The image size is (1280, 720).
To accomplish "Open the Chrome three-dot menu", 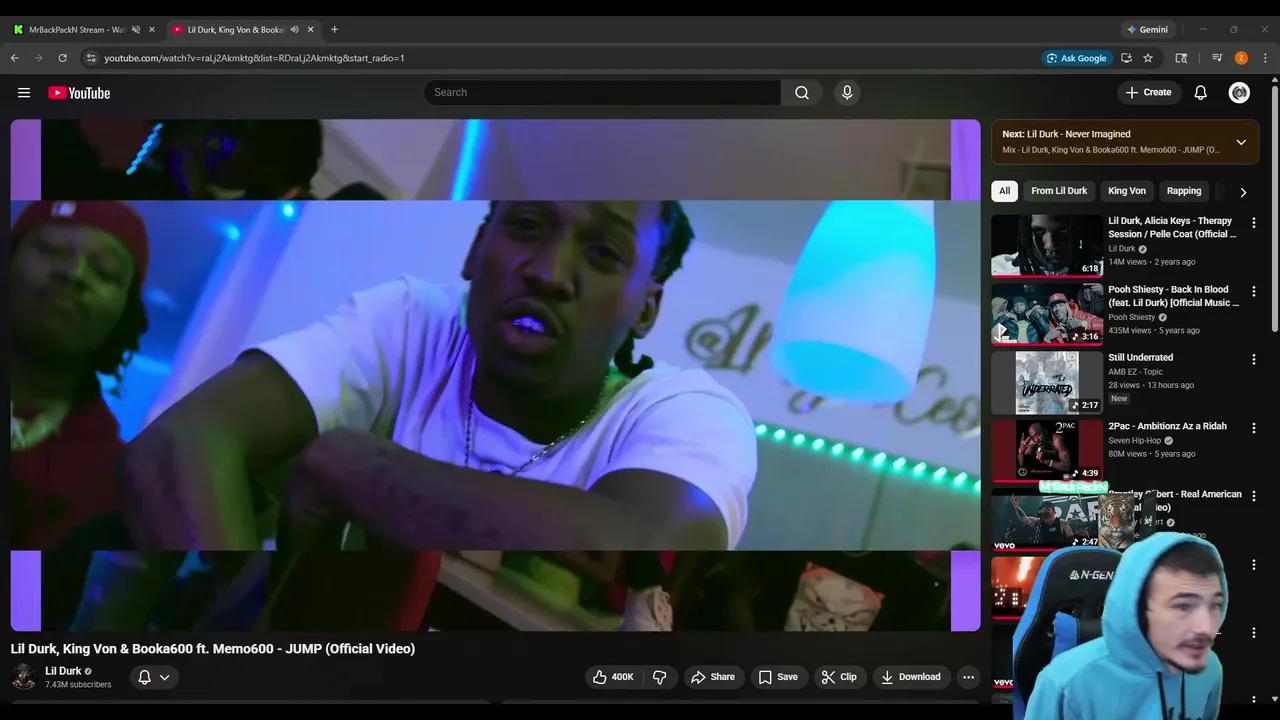I will (x=1265, y=58).
